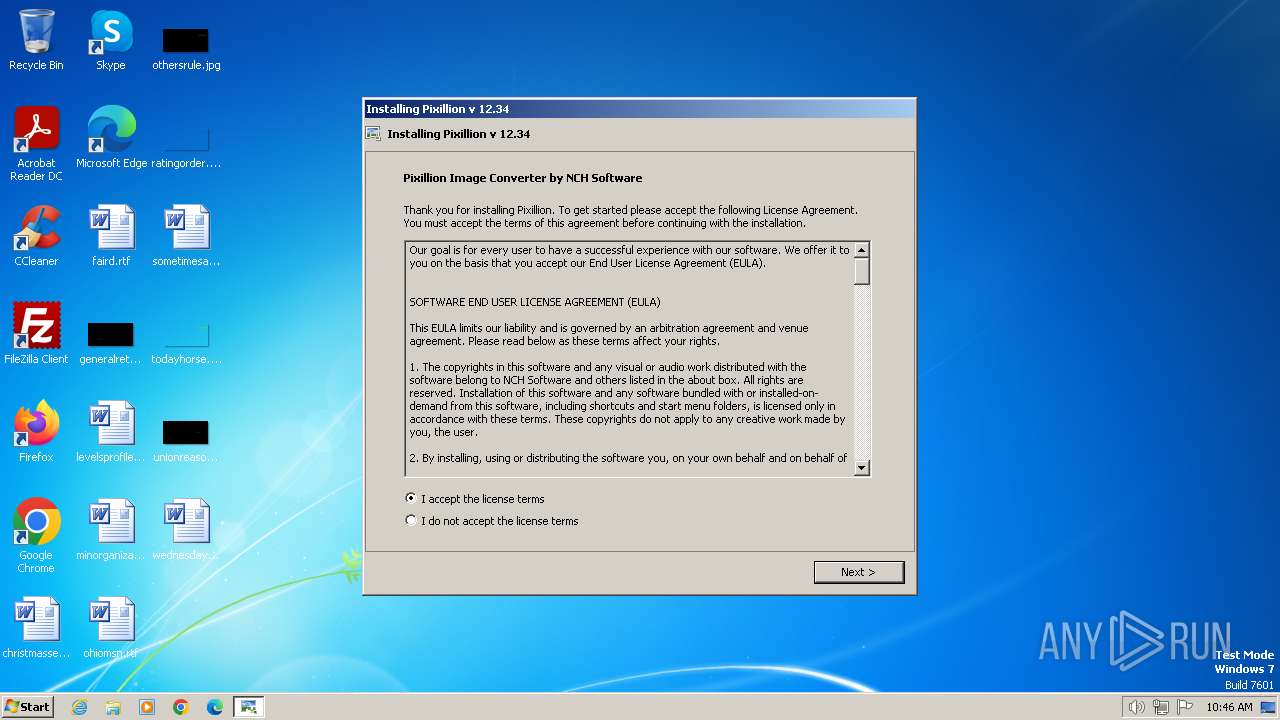Select sometimesa... Word document on desktop
Screen dimensions: 1280x720
pos(186,236)
